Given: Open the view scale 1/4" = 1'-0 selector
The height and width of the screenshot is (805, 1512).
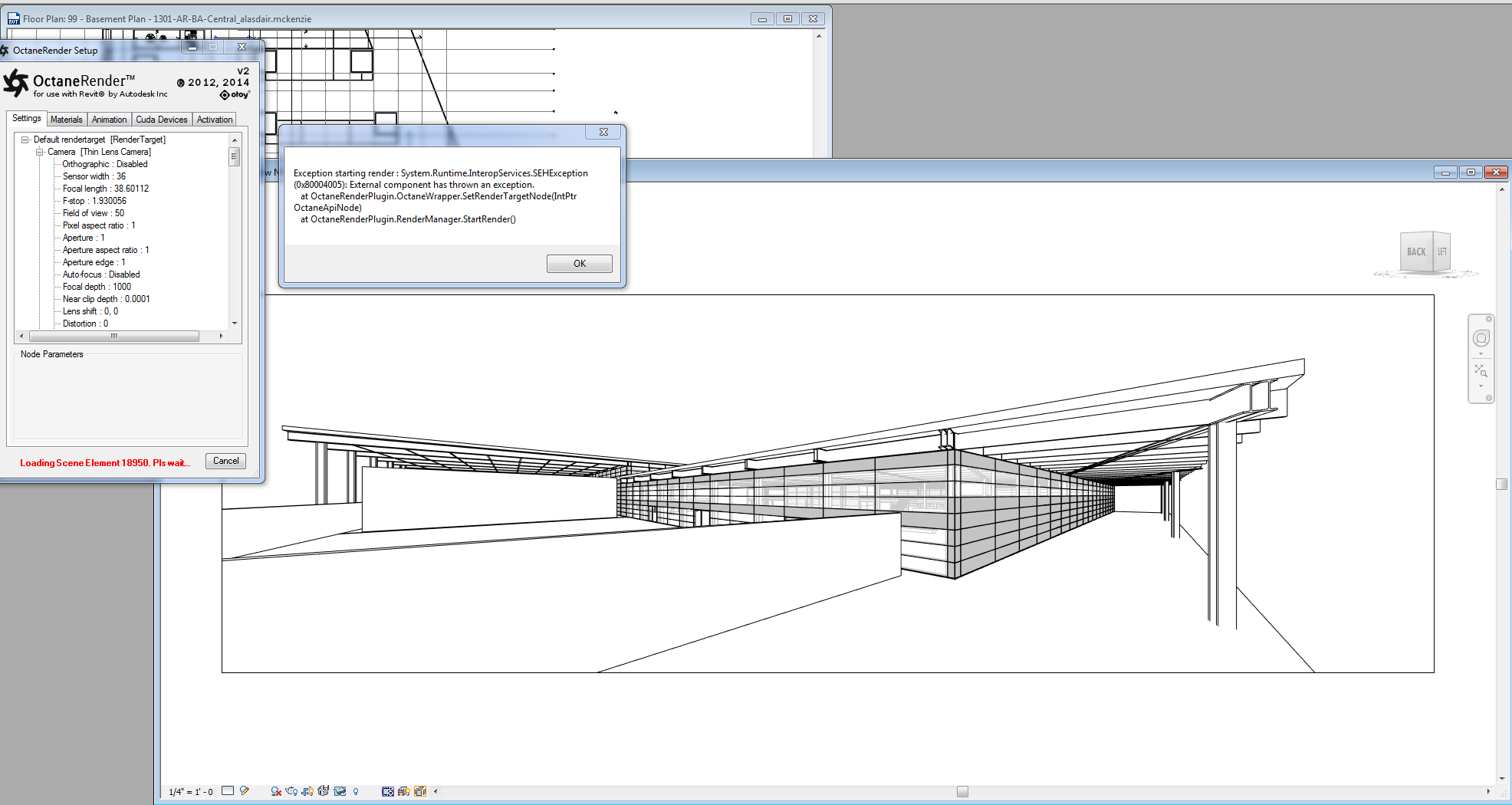Looking at the screenshot, I should pyautogui.click(x=191, y=792).
